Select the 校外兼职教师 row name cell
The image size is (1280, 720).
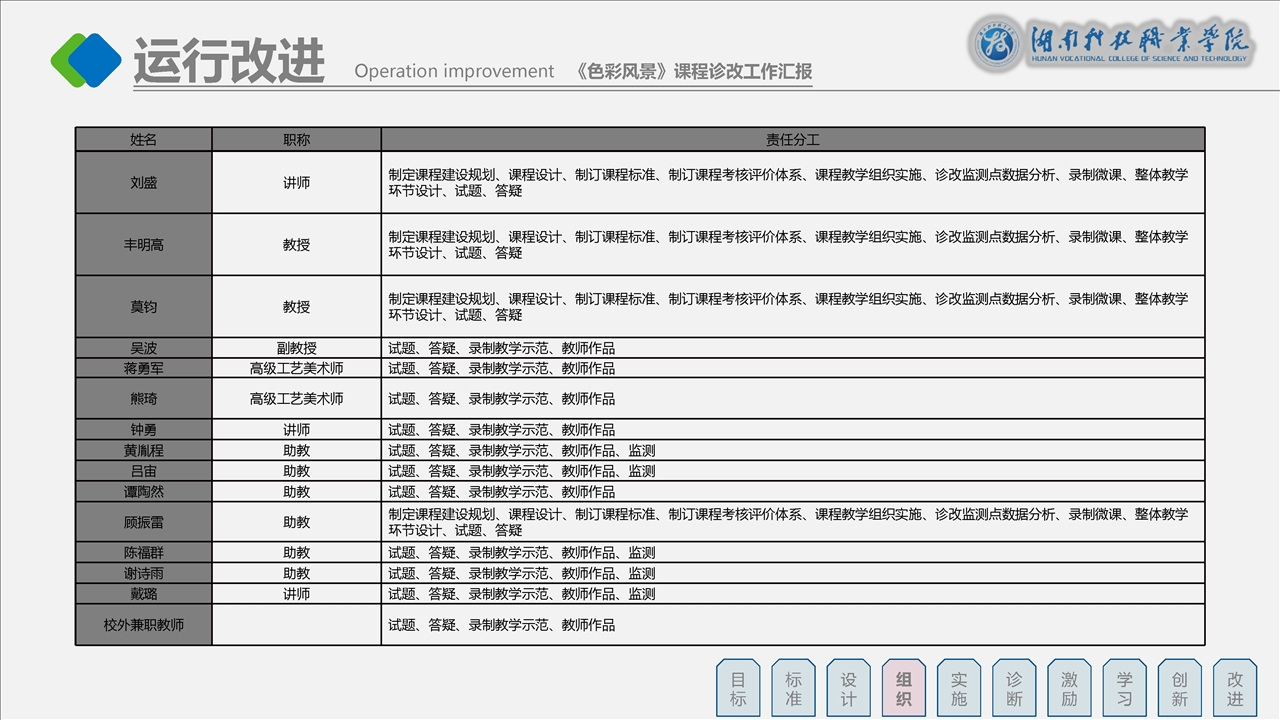point(144,625)
